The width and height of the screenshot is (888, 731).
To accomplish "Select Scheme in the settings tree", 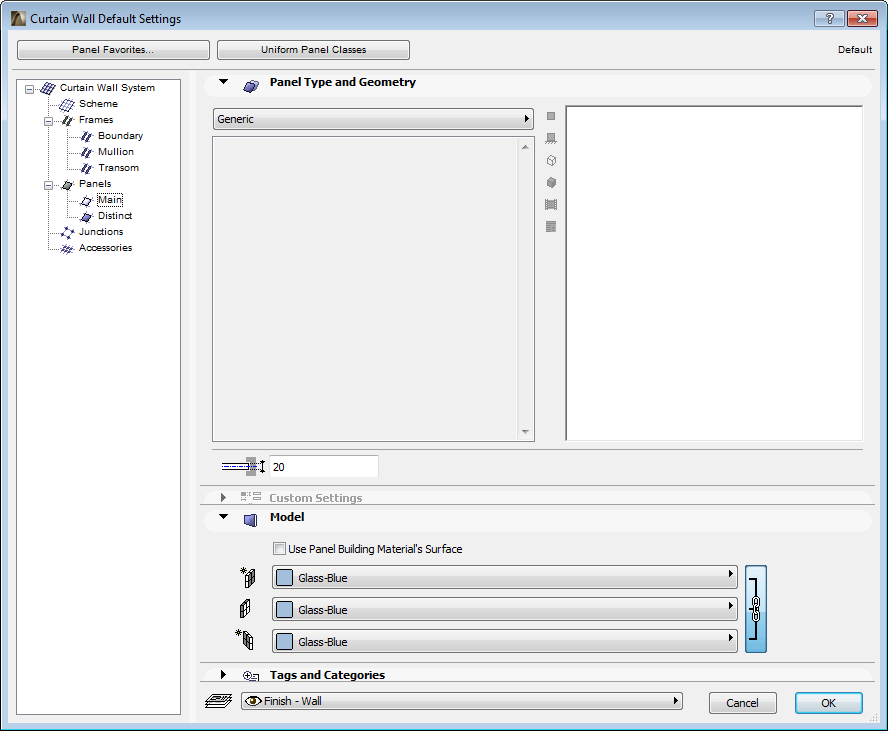I will coord(99,104).
